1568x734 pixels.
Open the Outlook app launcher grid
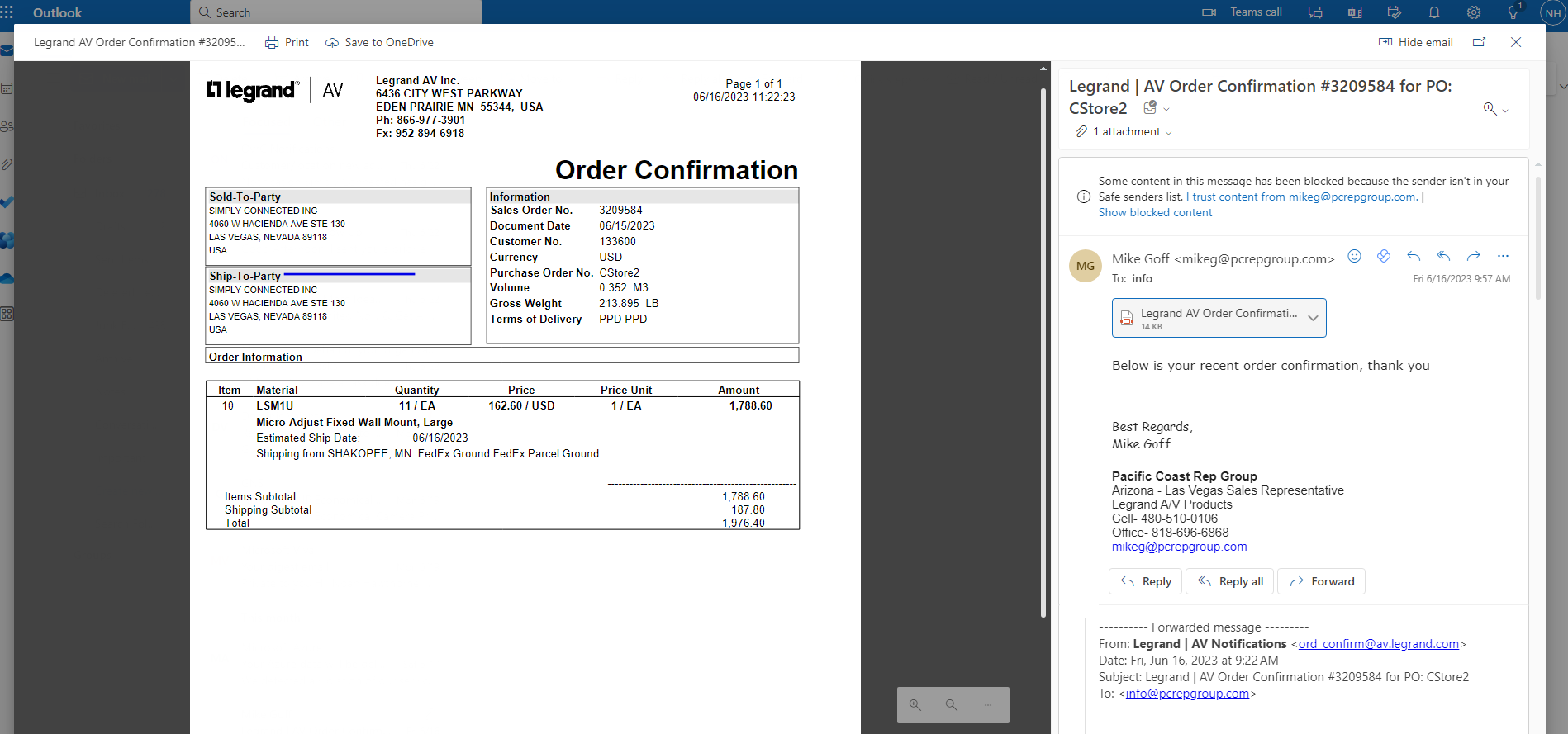pos(7,12)
